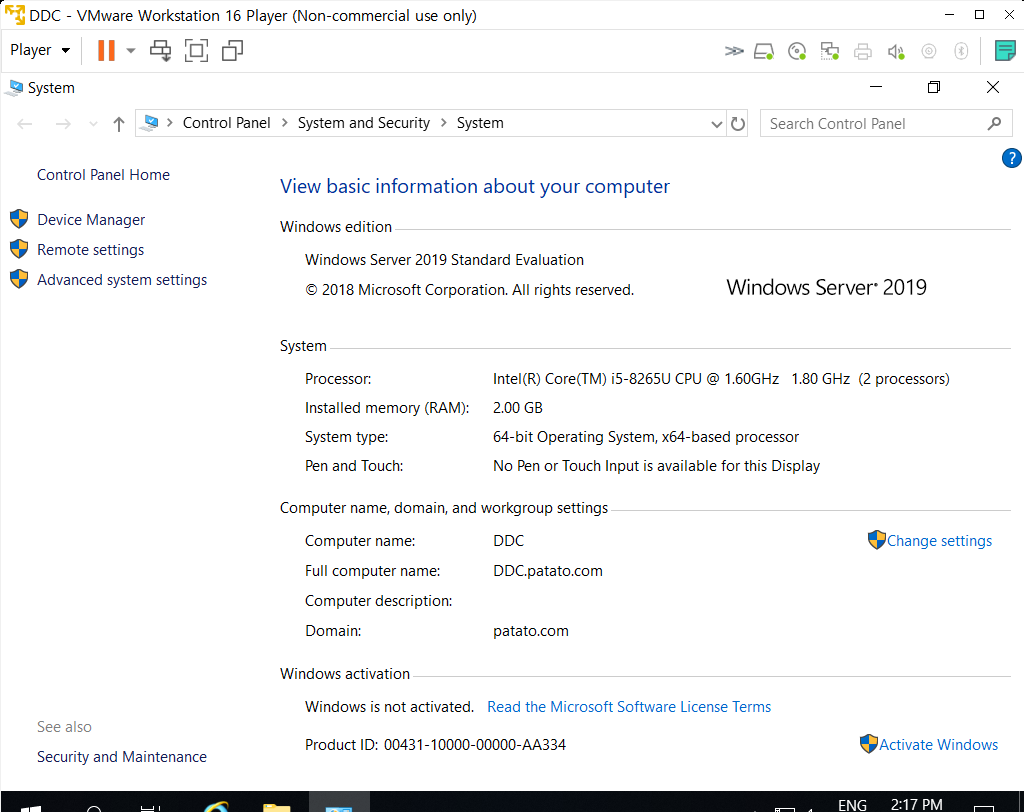Select System and Security in the breadcrumb
This screenshot has width=1024, height=812.
[x=364, y=123]
